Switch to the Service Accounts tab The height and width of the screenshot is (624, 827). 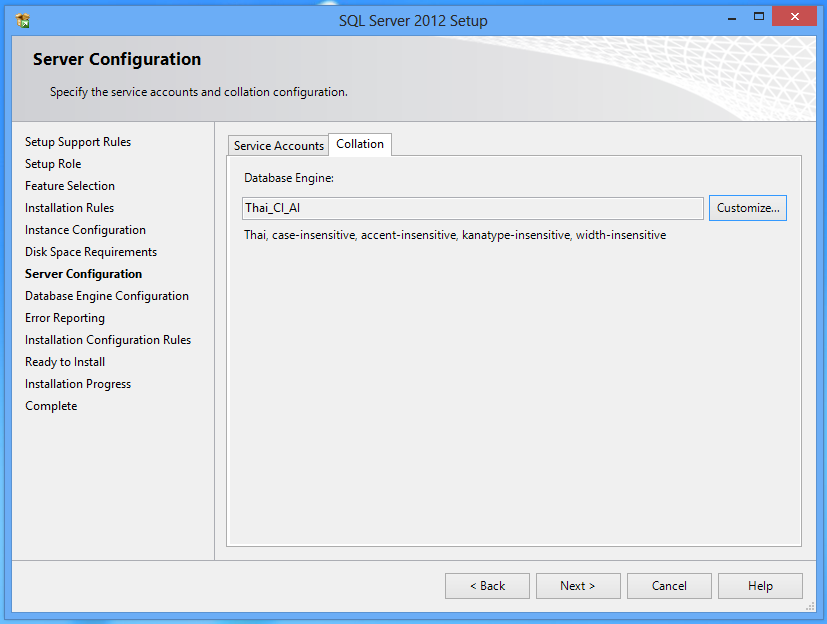click(x=278, y=146)
